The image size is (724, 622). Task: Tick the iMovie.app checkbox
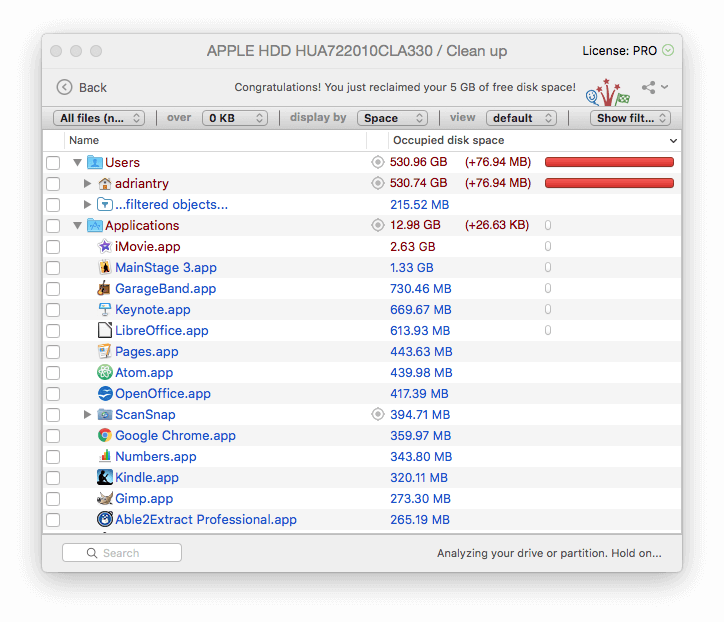click(x=53, y=247)
